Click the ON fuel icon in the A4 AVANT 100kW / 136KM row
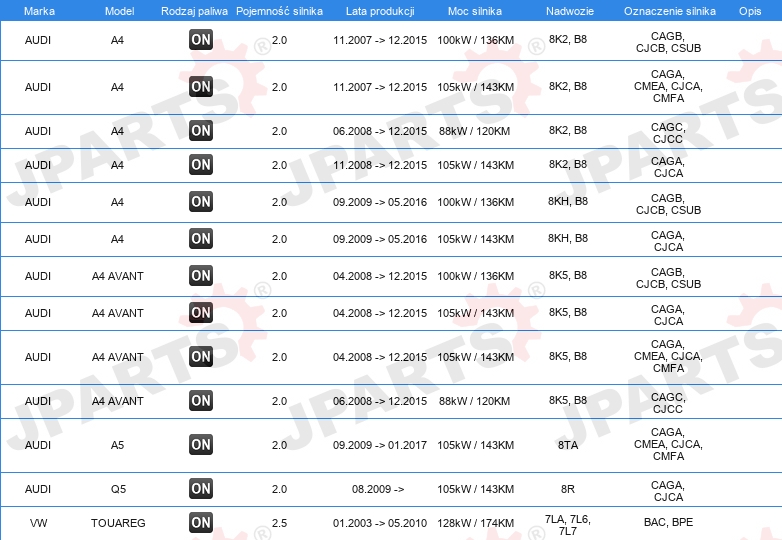 (x=201, y=275)
